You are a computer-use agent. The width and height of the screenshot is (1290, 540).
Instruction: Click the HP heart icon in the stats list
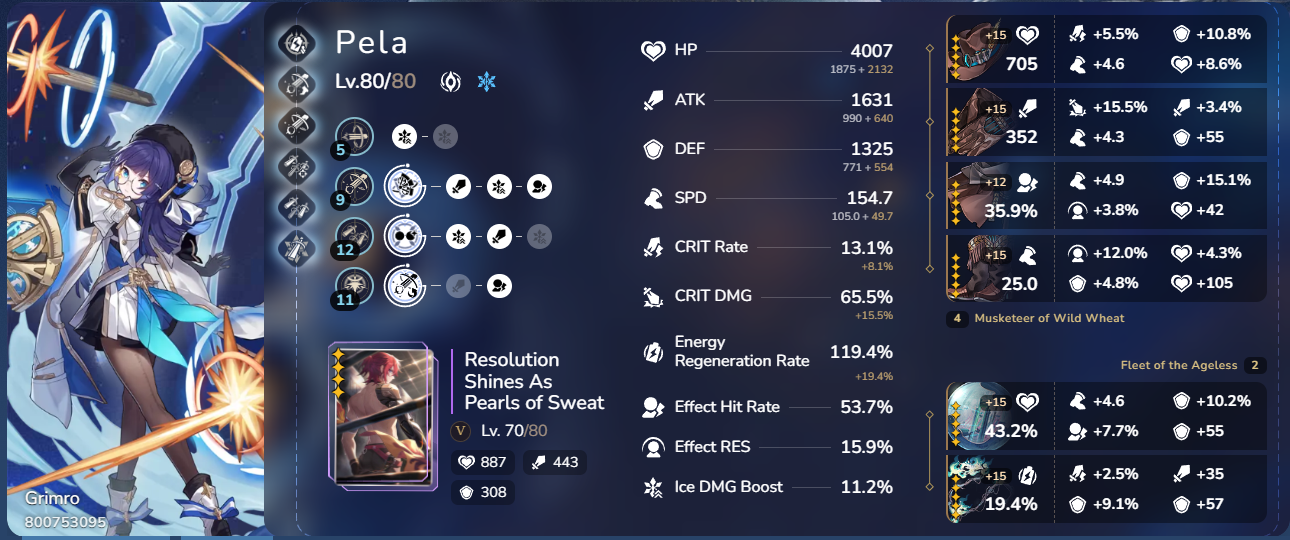[653, 50]
